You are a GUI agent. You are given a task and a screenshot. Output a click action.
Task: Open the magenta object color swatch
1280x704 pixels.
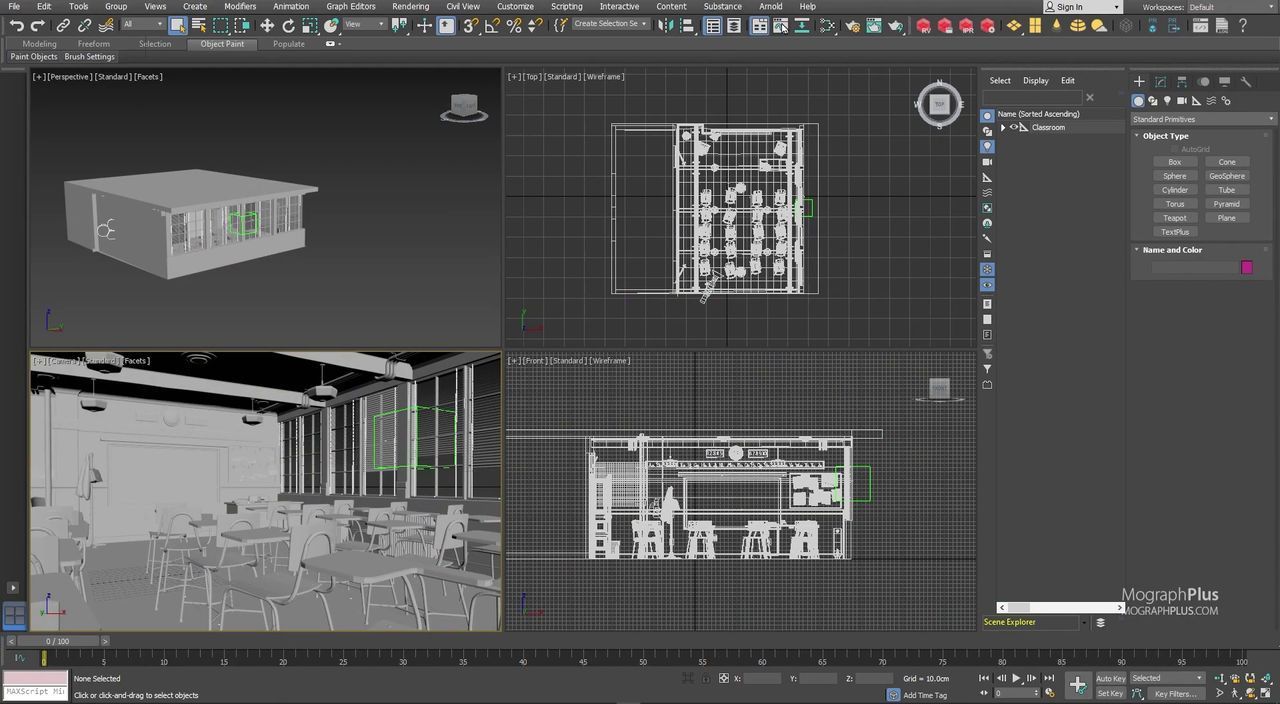(1246, 267)
